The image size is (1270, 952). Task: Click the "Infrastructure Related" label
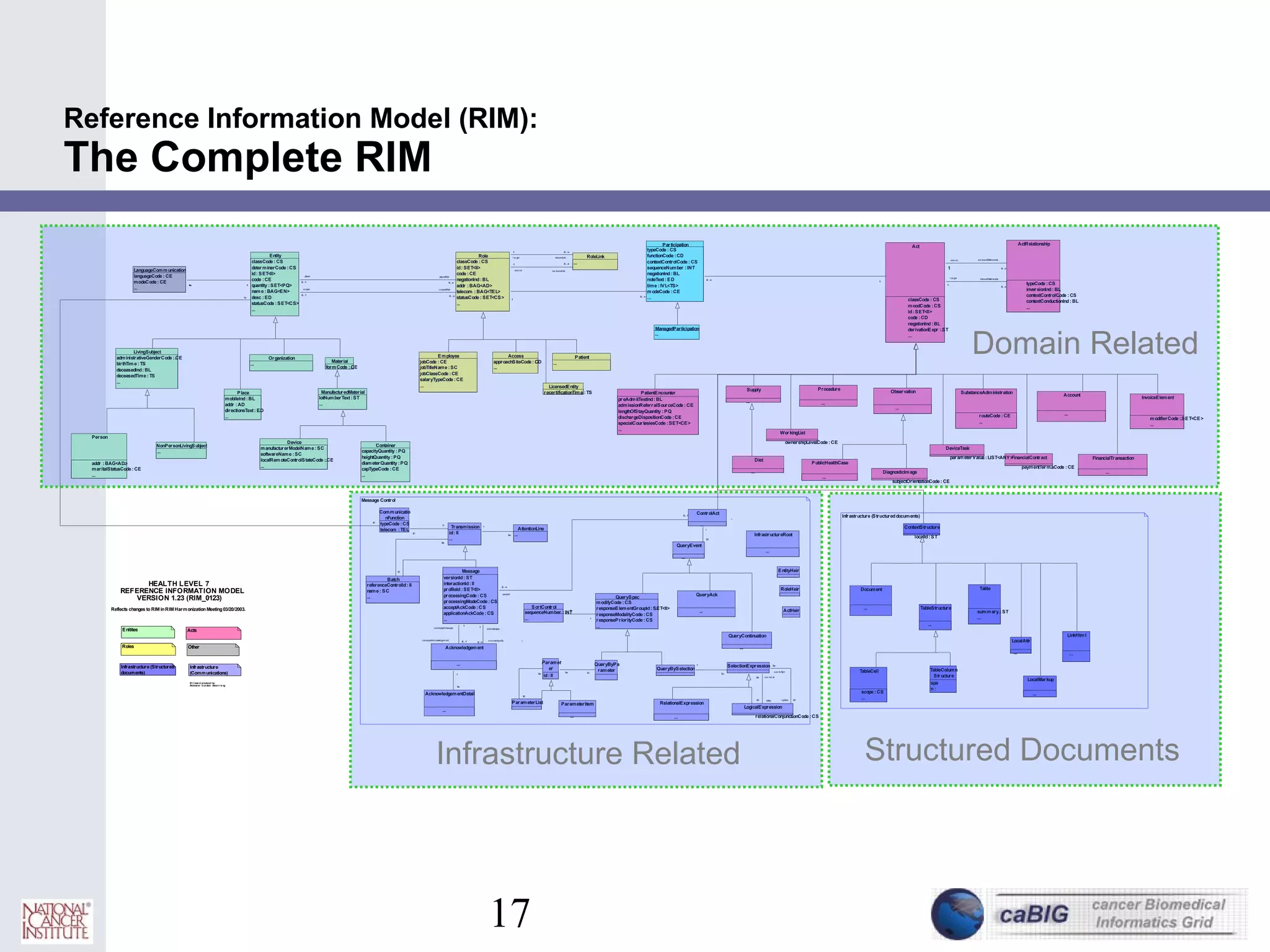(x=588, y=753)
